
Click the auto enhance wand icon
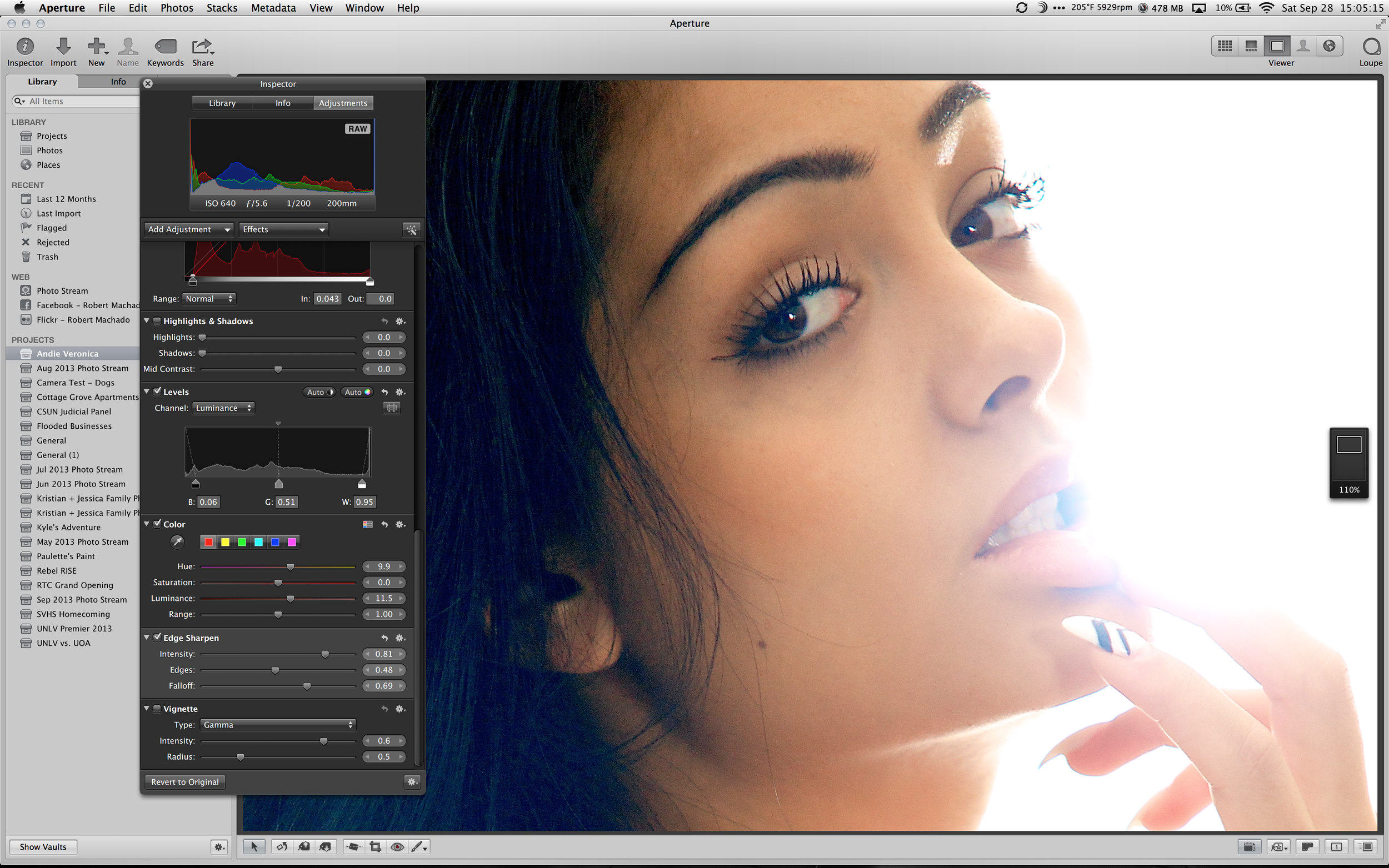point(411,229)
